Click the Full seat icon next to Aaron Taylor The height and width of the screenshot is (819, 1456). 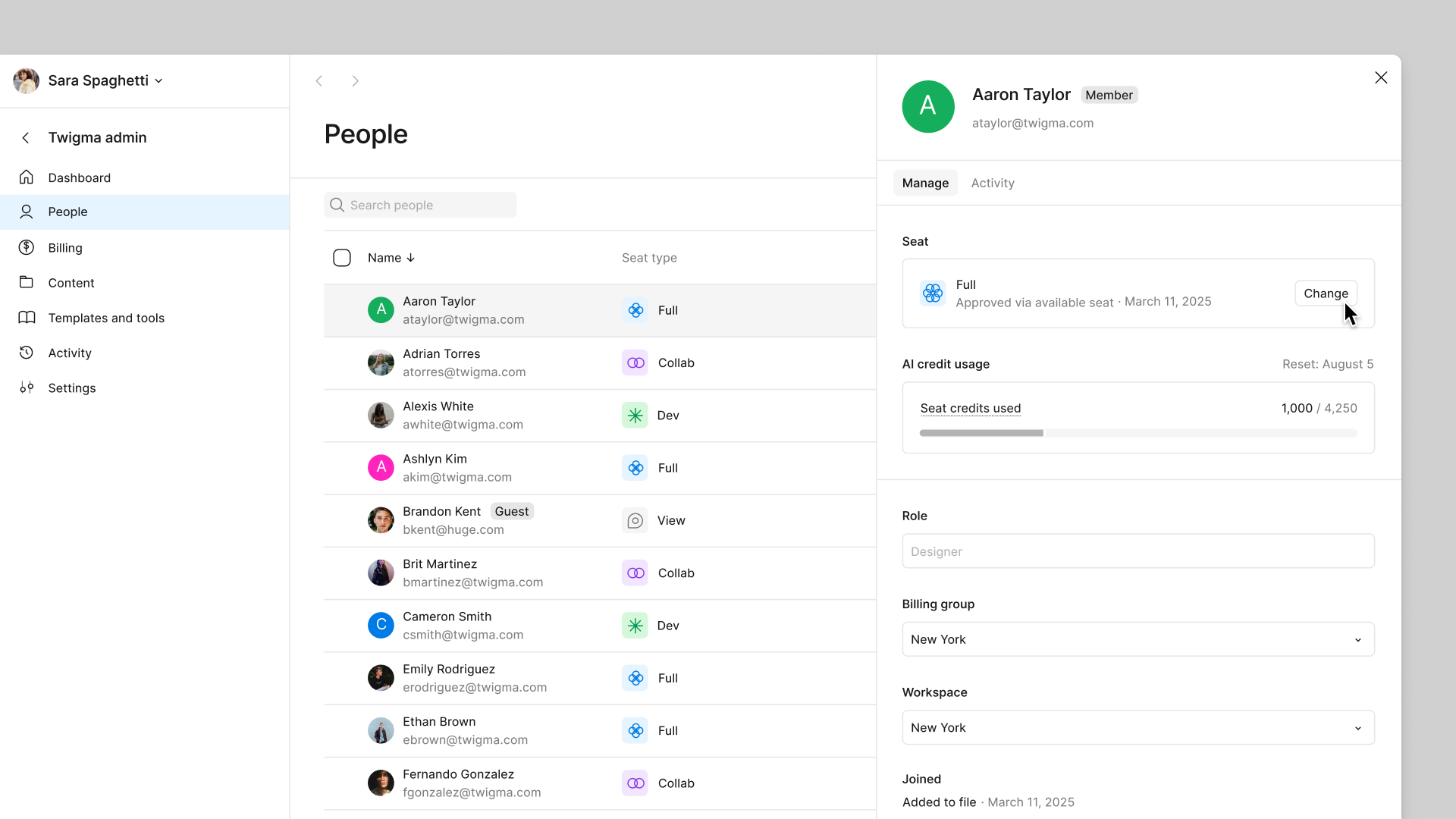point(635,310)
